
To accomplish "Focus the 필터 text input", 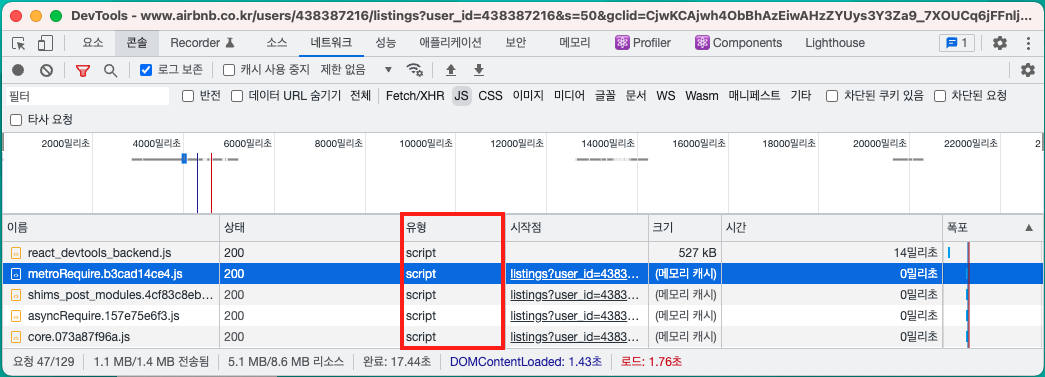I will click(87, 96).
